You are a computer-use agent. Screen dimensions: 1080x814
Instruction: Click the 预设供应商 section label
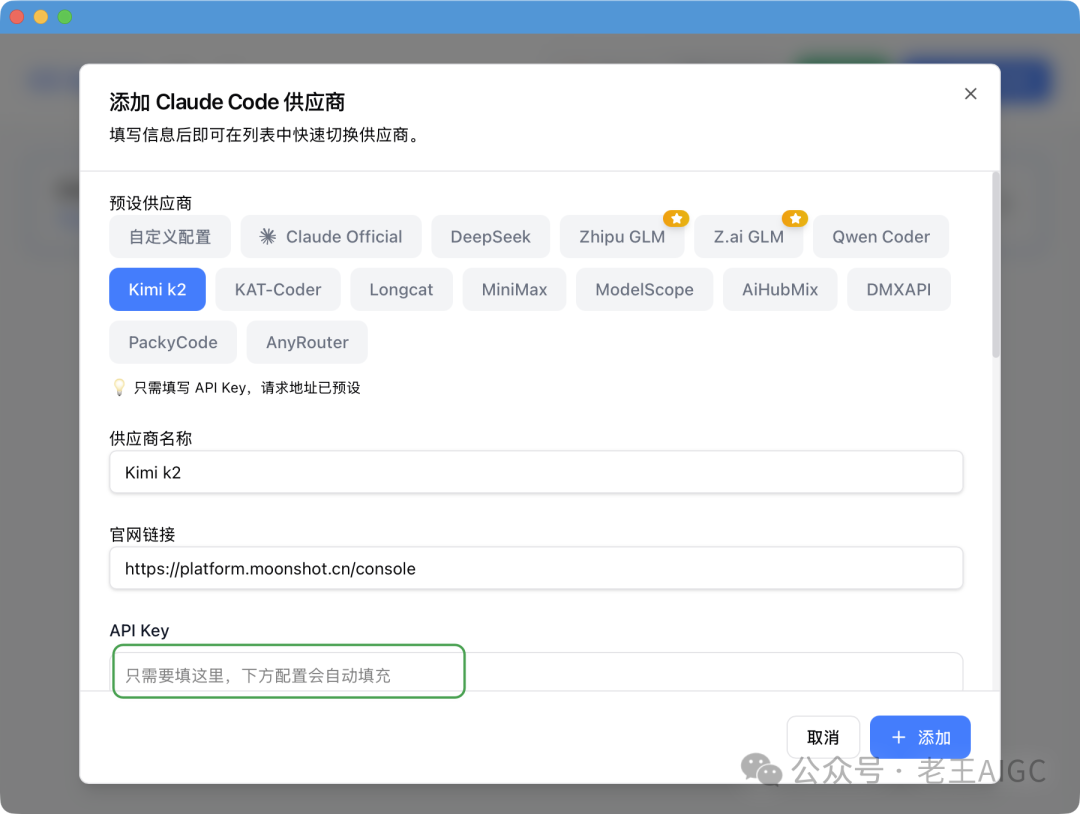151,203
